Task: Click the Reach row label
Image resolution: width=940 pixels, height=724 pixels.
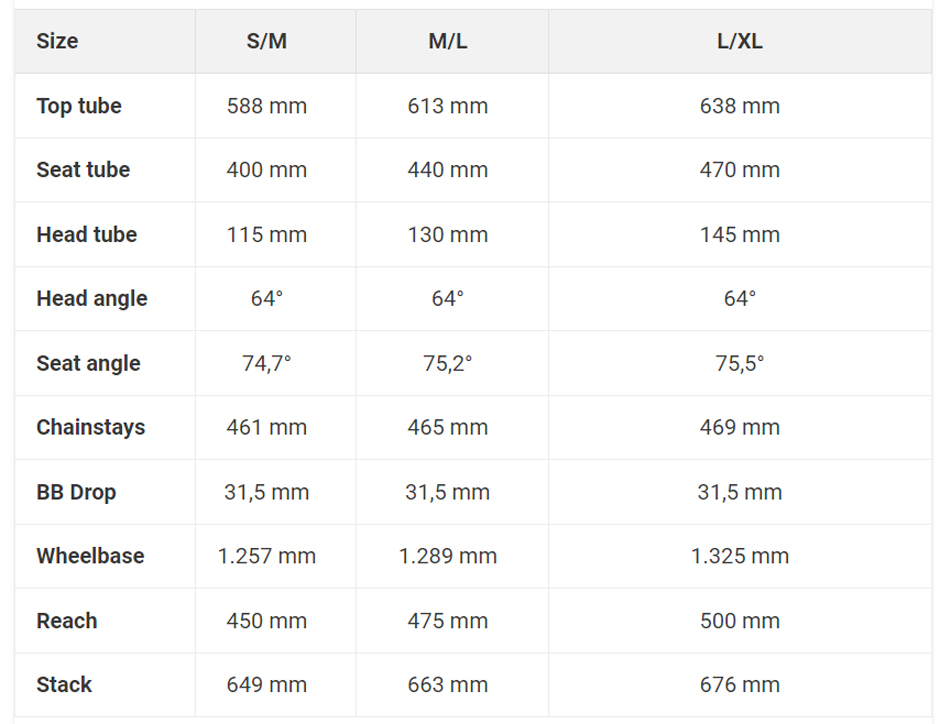Action: (x=67, y=621)
